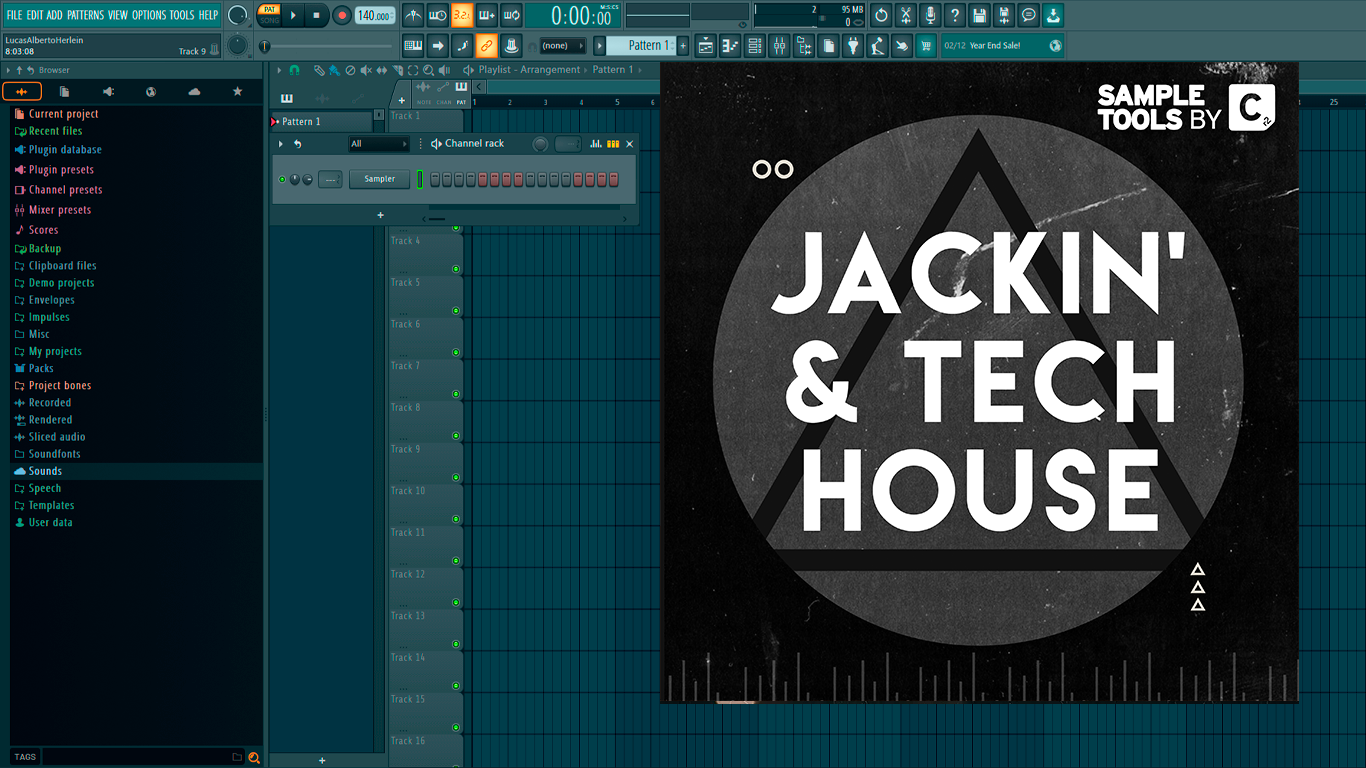Open the shopping cart content library
The image size is (1366, 768).
[927, 45]
